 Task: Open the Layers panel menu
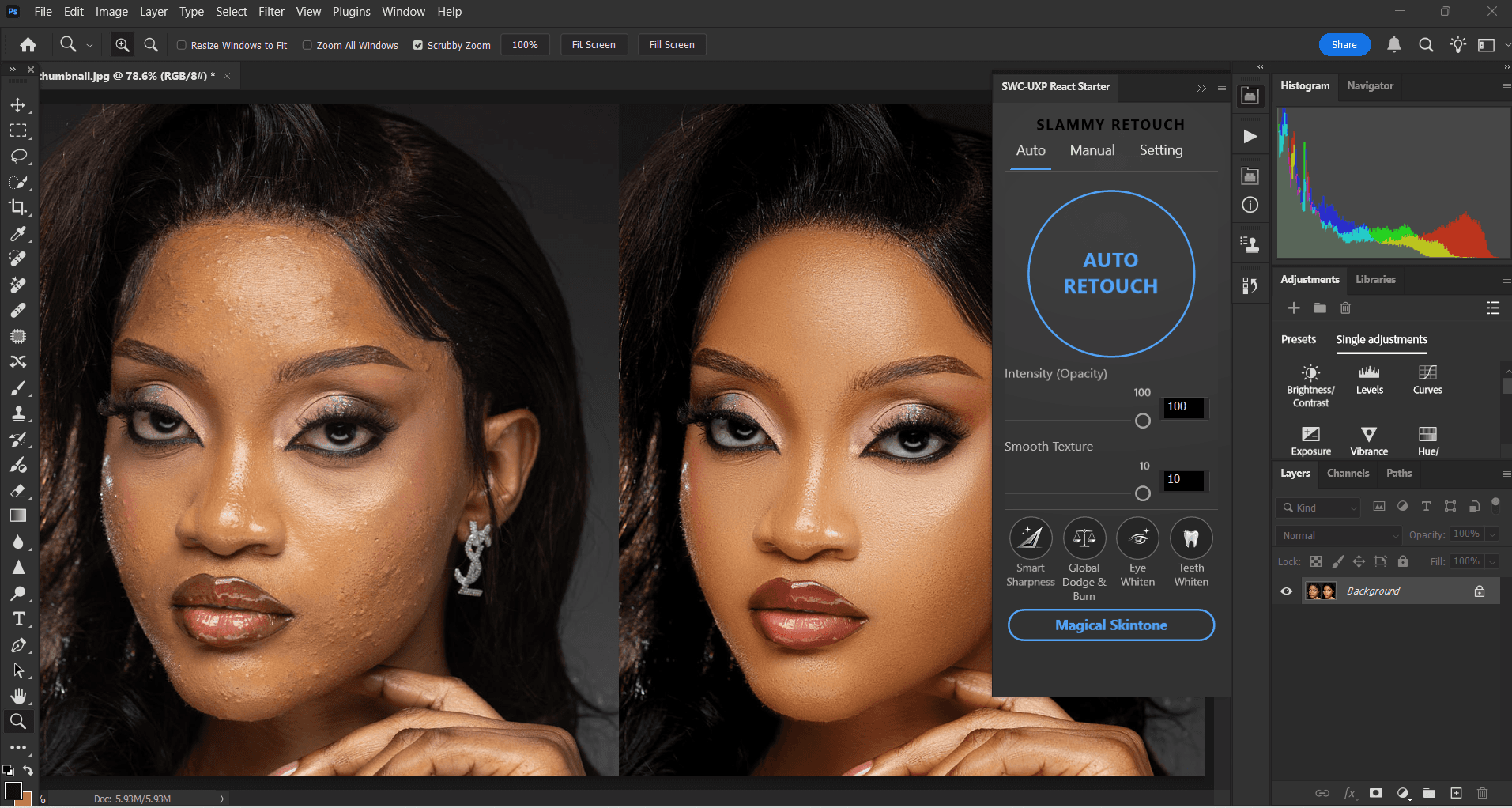1506,474
